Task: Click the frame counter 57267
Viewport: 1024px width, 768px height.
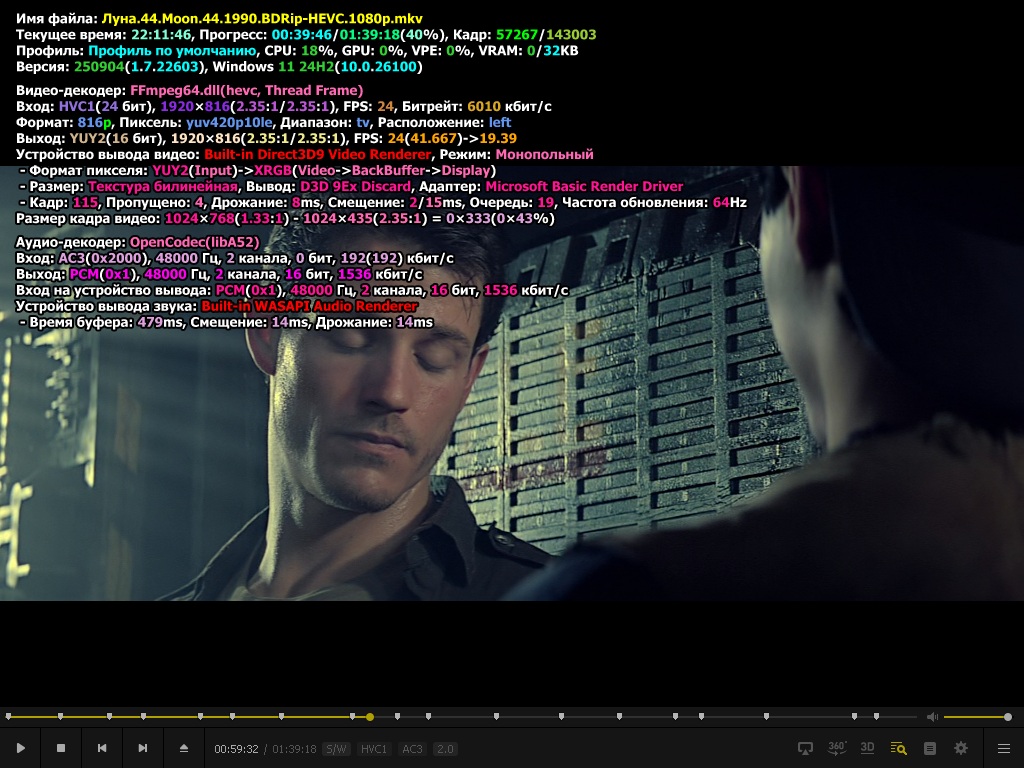Action: click(x=516, y=35)
